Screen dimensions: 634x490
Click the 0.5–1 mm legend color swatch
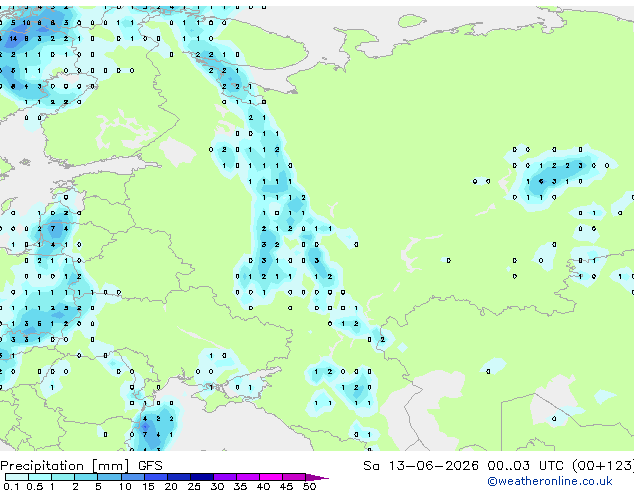point(40,477)
